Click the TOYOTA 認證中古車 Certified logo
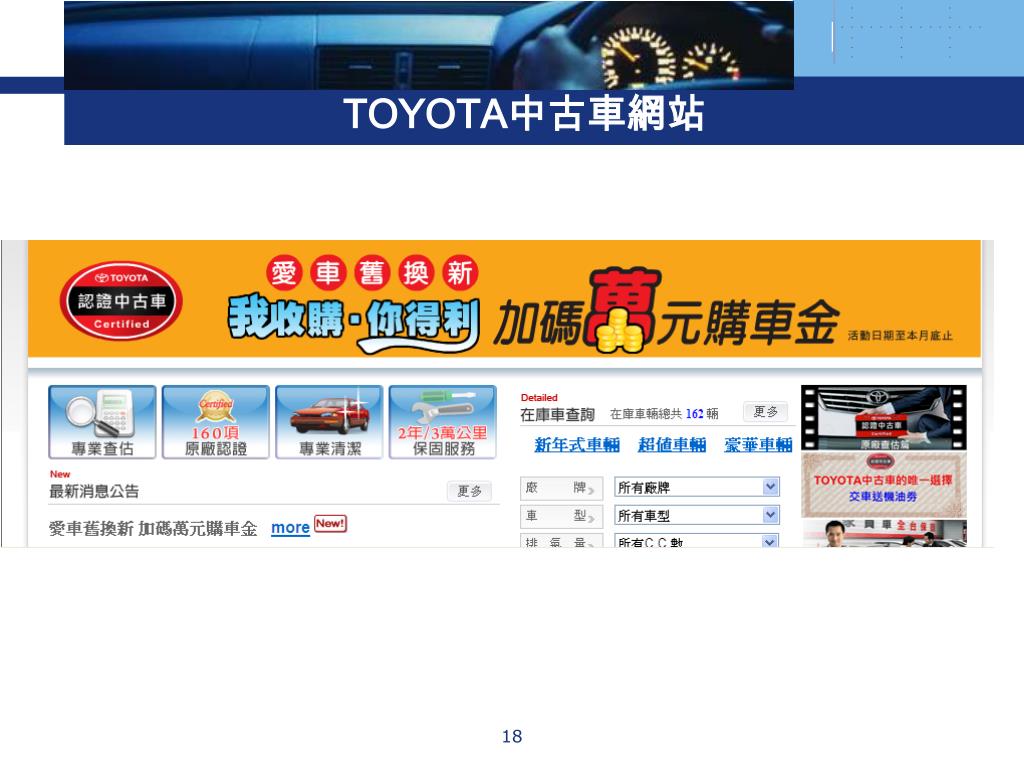The height and width of the screenshot is (768, 1024). pos(121,301)
